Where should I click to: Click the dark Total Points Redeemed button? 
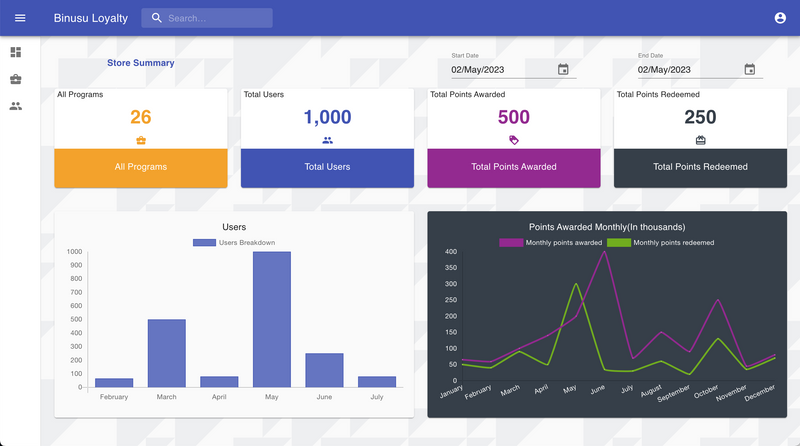pyautogui.click(x=700, y=167)
